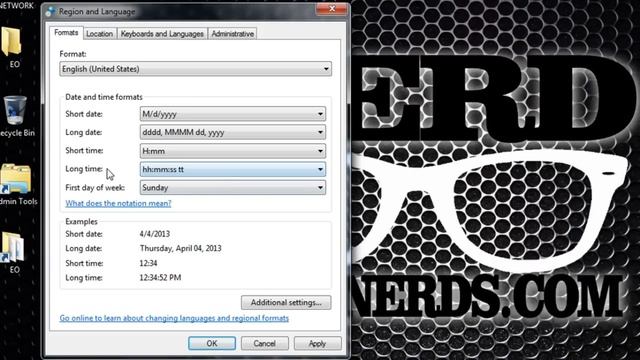Open the Administrative tab
The height and width of the screenshot is (360, 640).
pyautogui.click(x=233, y=34)
